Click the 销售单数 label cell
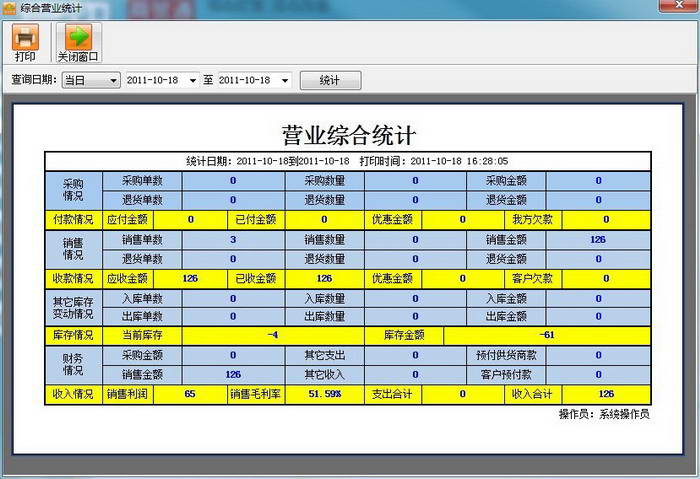The height and width of the screenshot is (479, 700). 142,240
